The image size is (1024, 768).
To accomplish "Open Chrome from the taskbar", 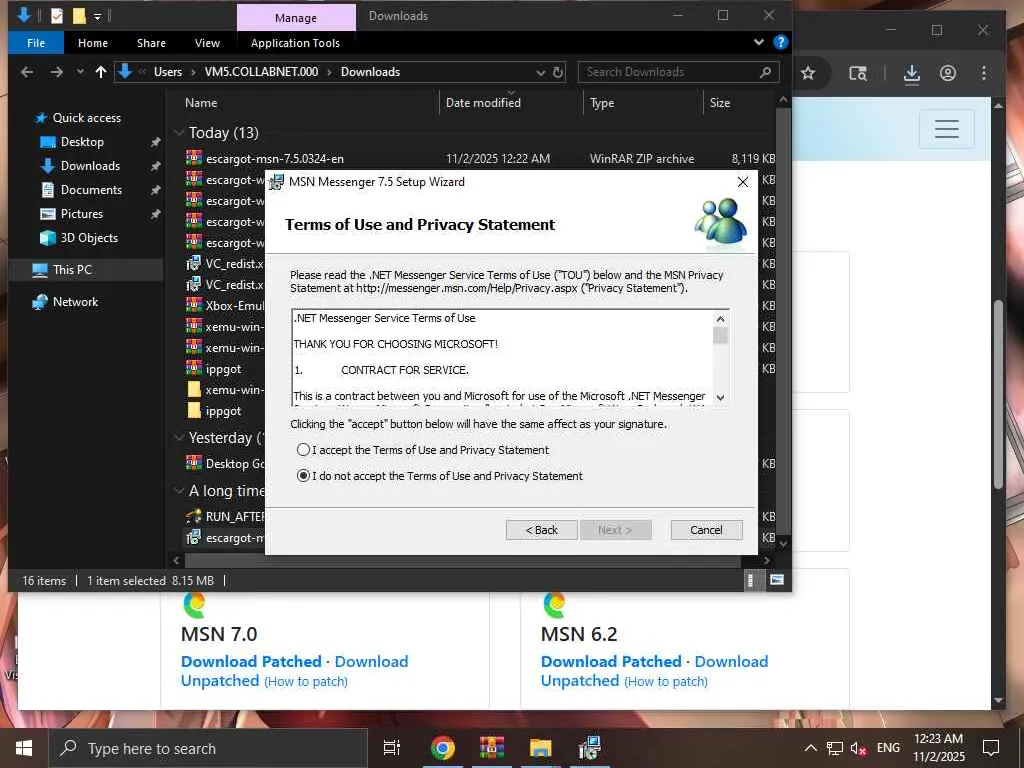I will pos(442,748).
